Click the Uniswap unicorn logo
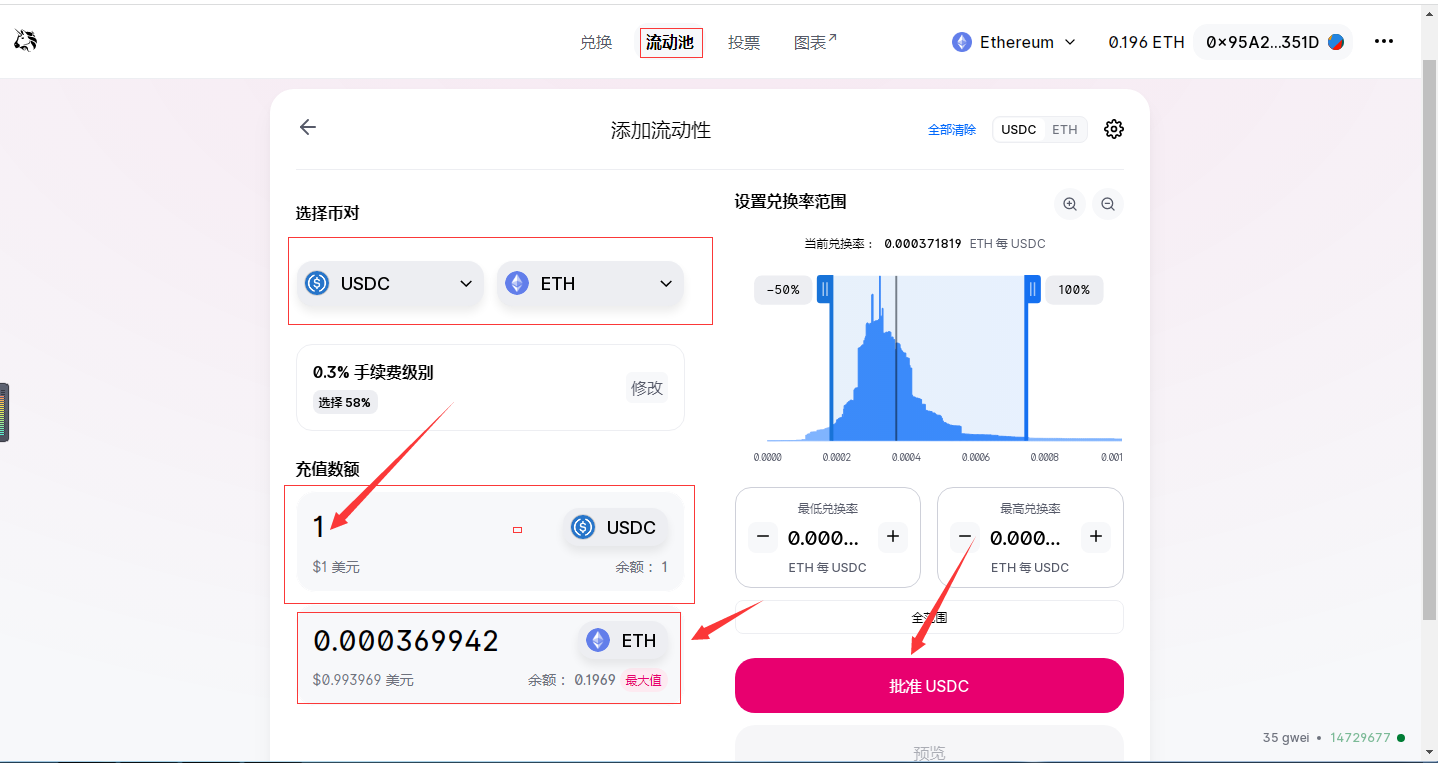Screen dimensions: 1438x763 pos(25,41)
